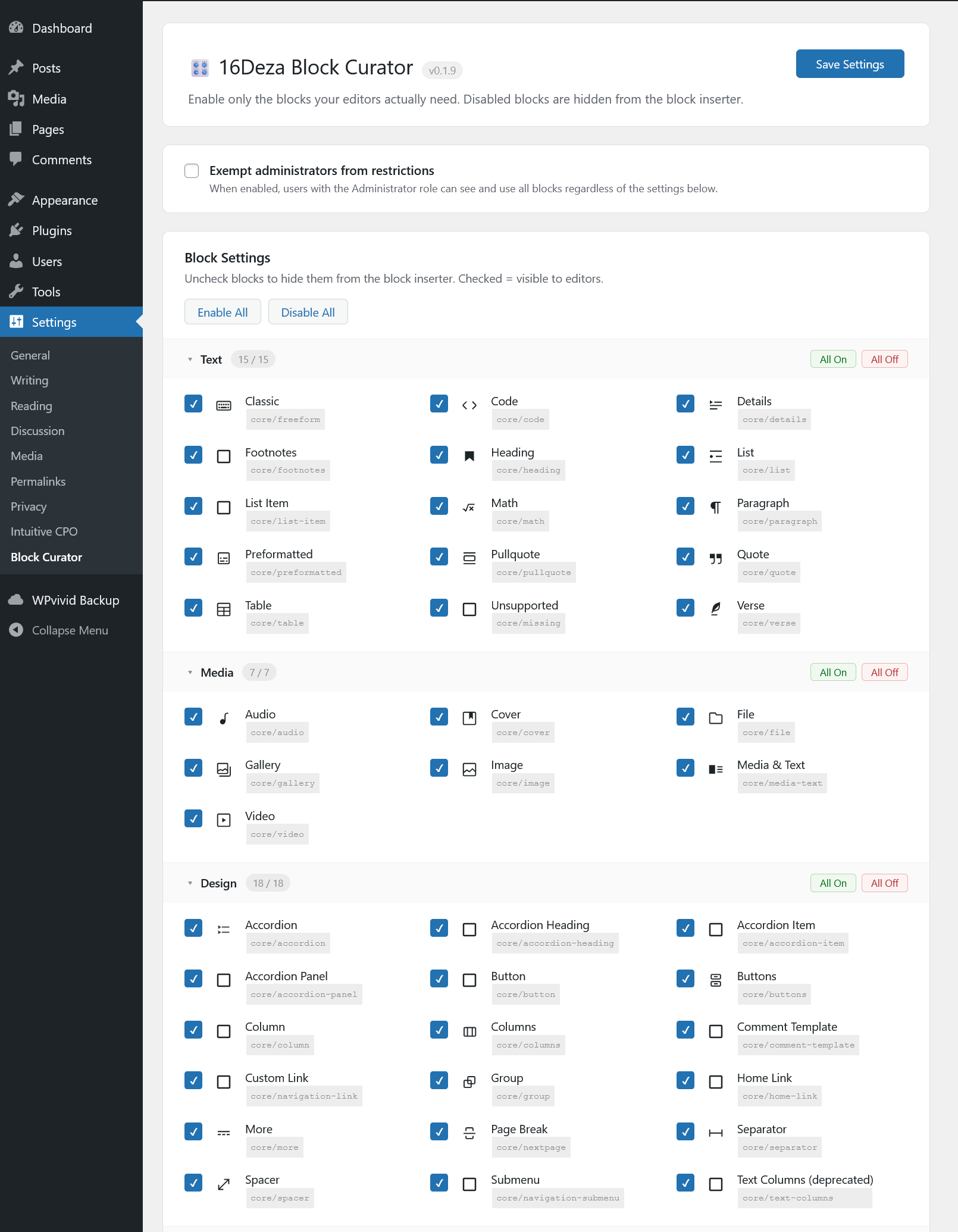Turn all Design blocks off
The width and height of the screenshot is (958, 1232).
(x=884, y=883)
